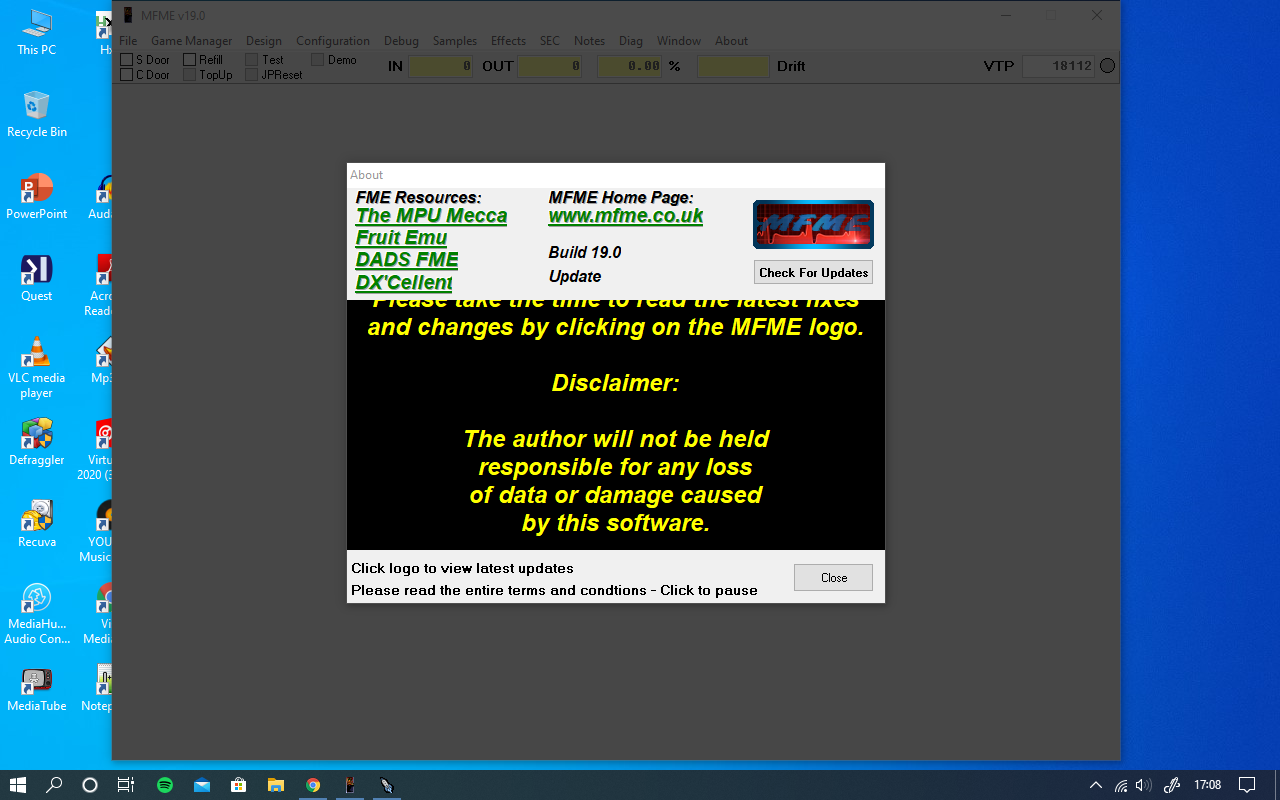Enable the TopUp checkbox
The width and height of the screenshot is (1280, 800).
tap(190, 75)
